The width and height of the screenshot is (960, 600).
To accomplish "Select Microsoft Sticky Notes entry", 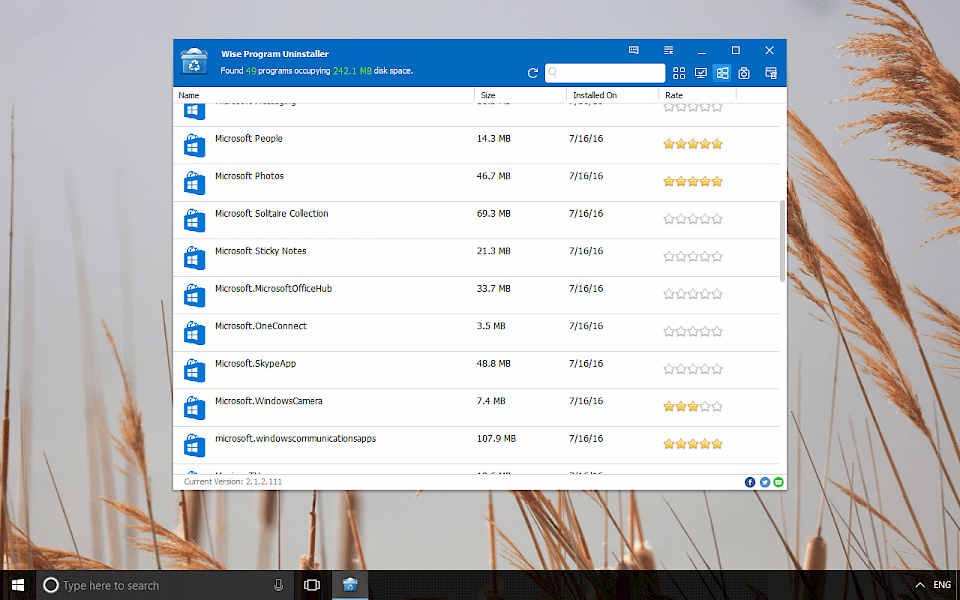I will [476, 257].
